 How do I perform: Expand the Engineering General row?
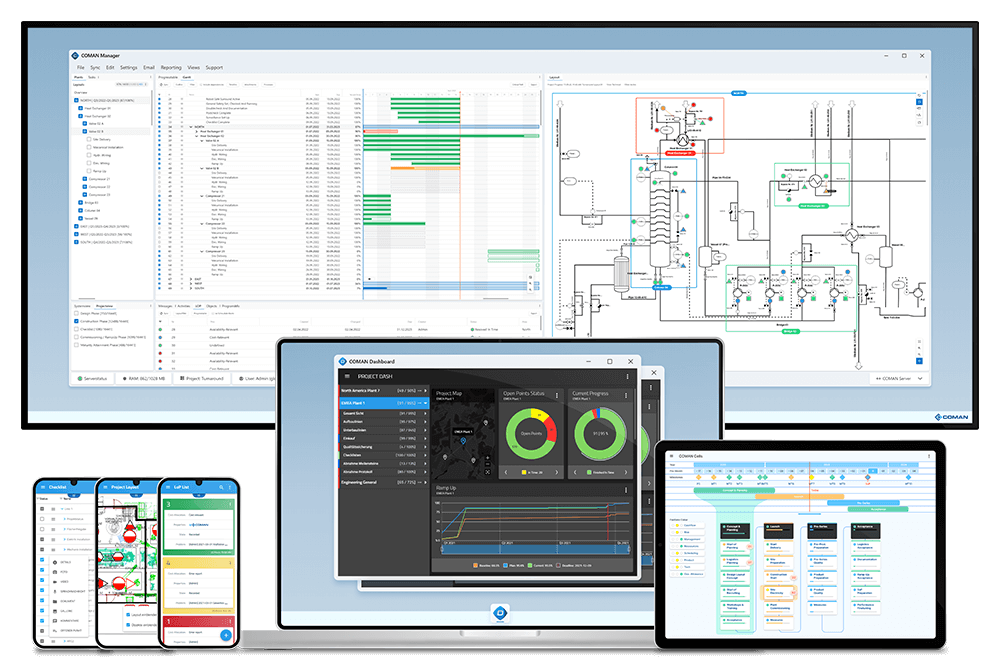click(x=423, y=482)
